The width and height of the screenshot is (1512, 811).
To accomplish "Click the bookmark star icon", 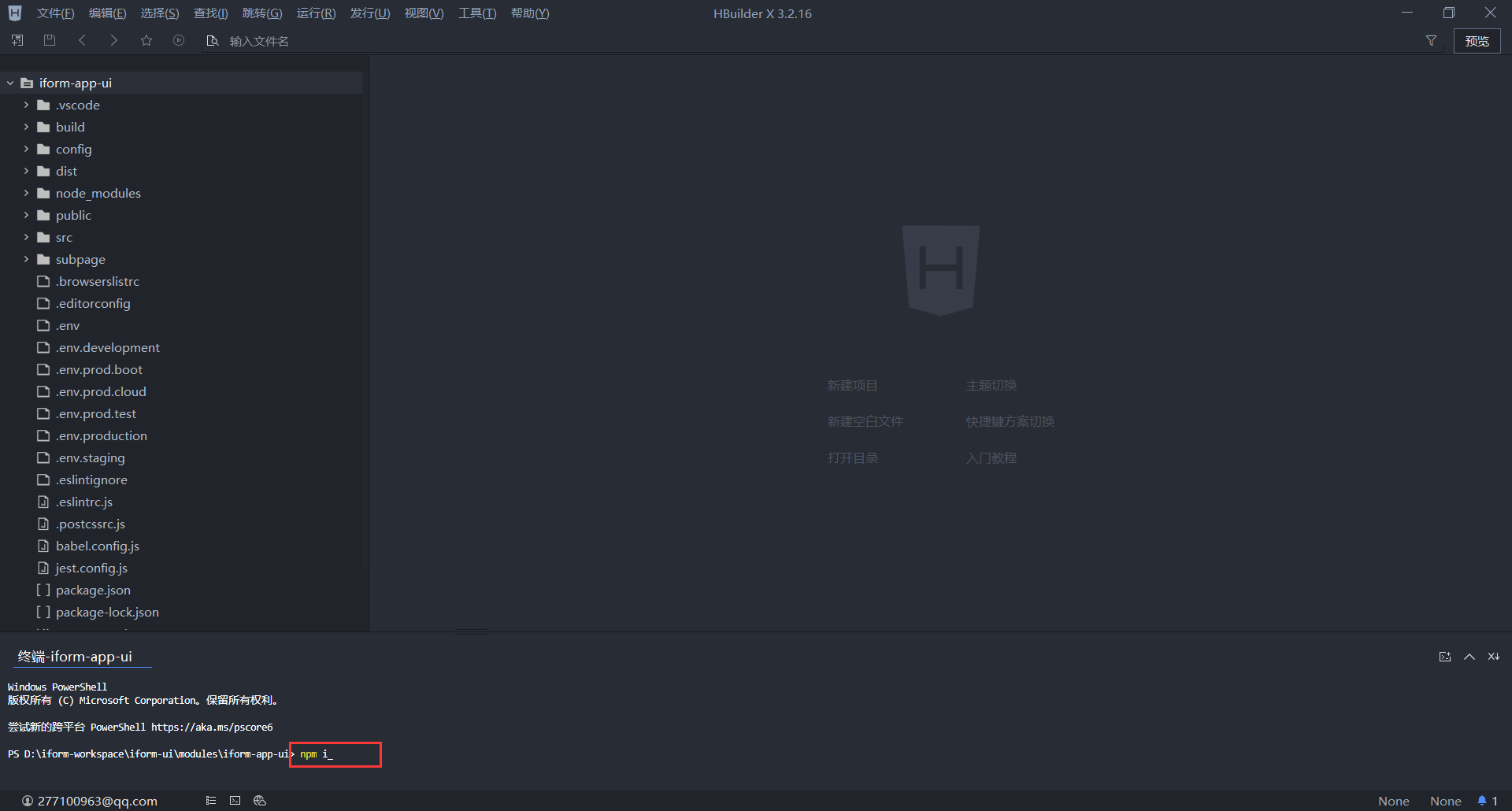I will click(146, 40).
